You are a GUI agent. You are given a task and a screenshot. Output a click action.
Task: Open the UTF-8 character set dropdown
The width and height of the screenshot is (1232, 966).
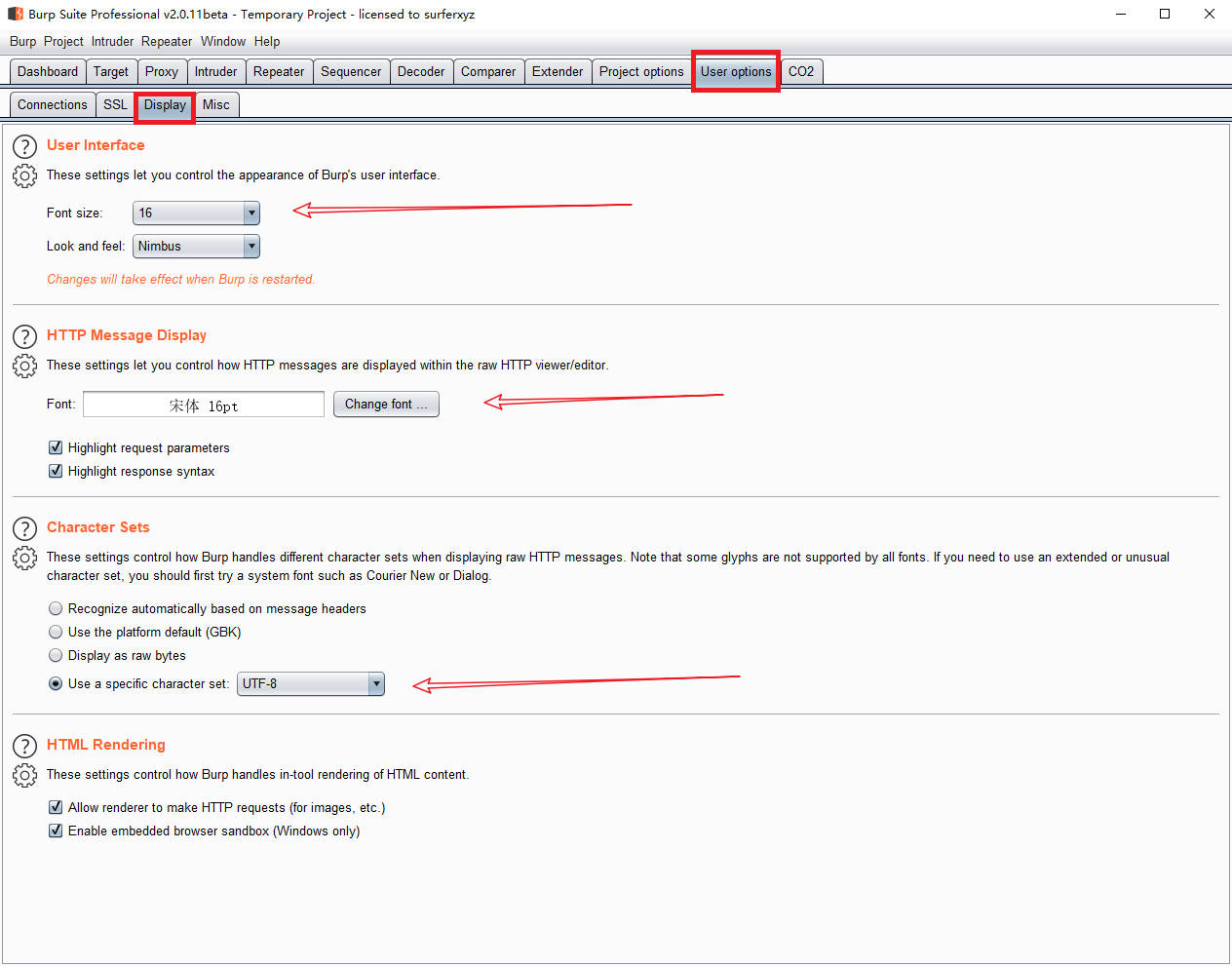(311, 683)
